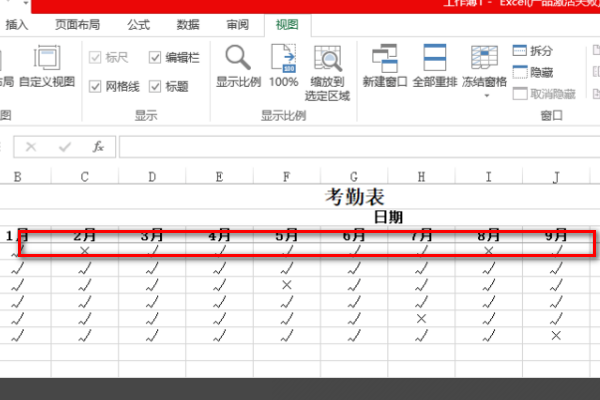Select column J header
Viewport: 600px width, 400px height.
coord(556,177)
